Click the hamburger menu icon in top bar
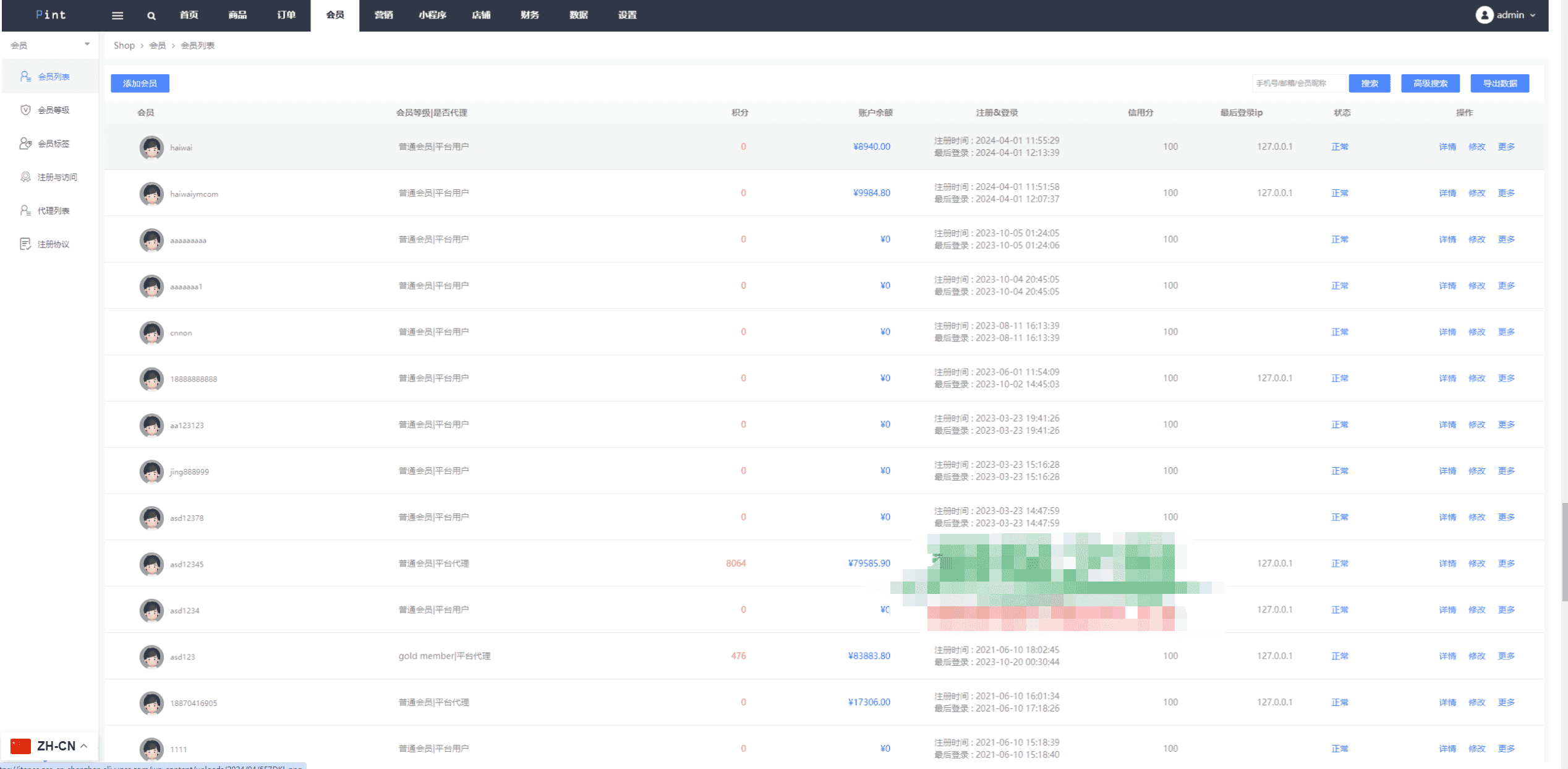The image size is (1568, 769). click(117, 15)
